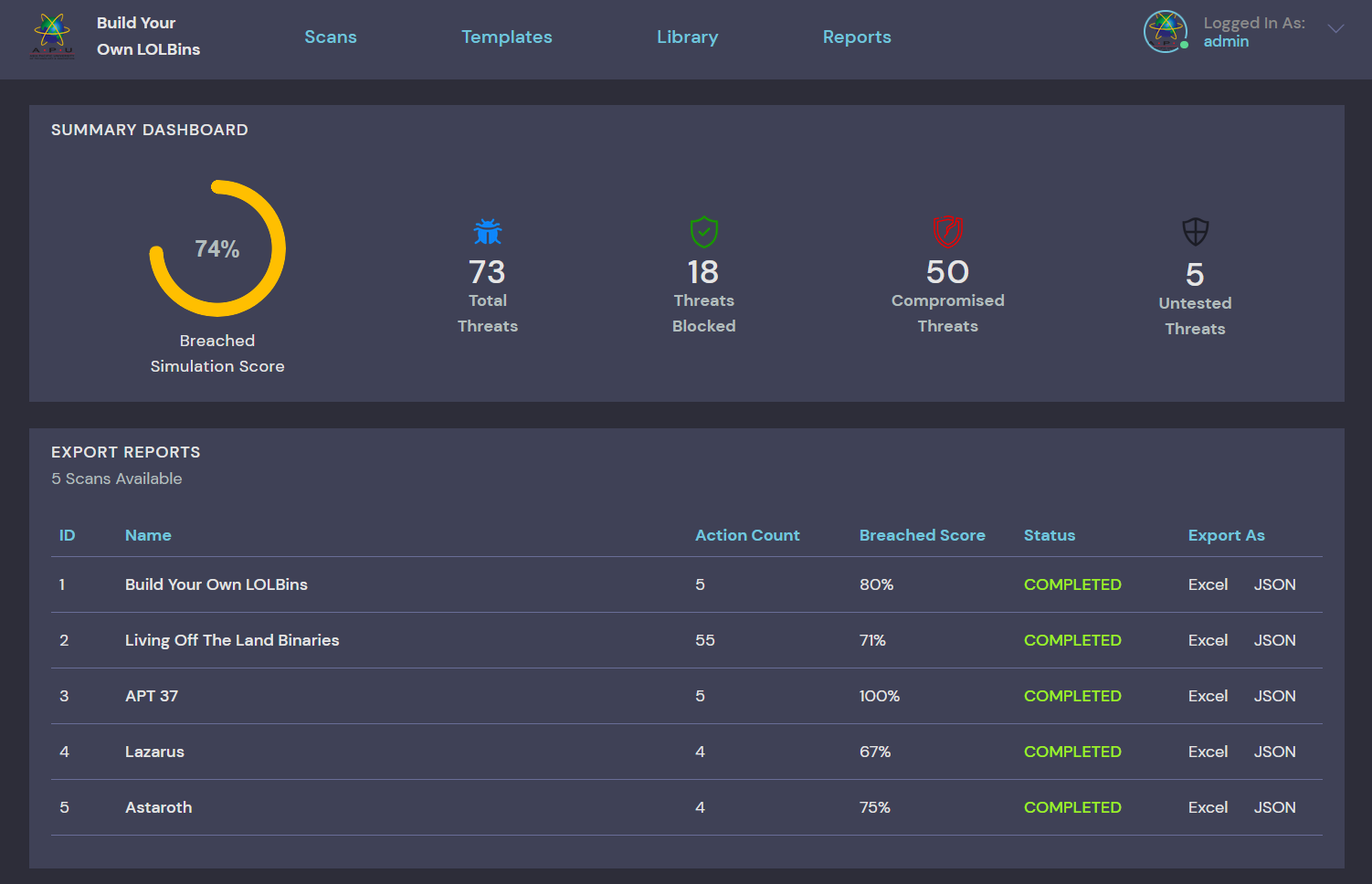
Task: Click the green shield Threats Blocked icon
Action: point(704,232)
